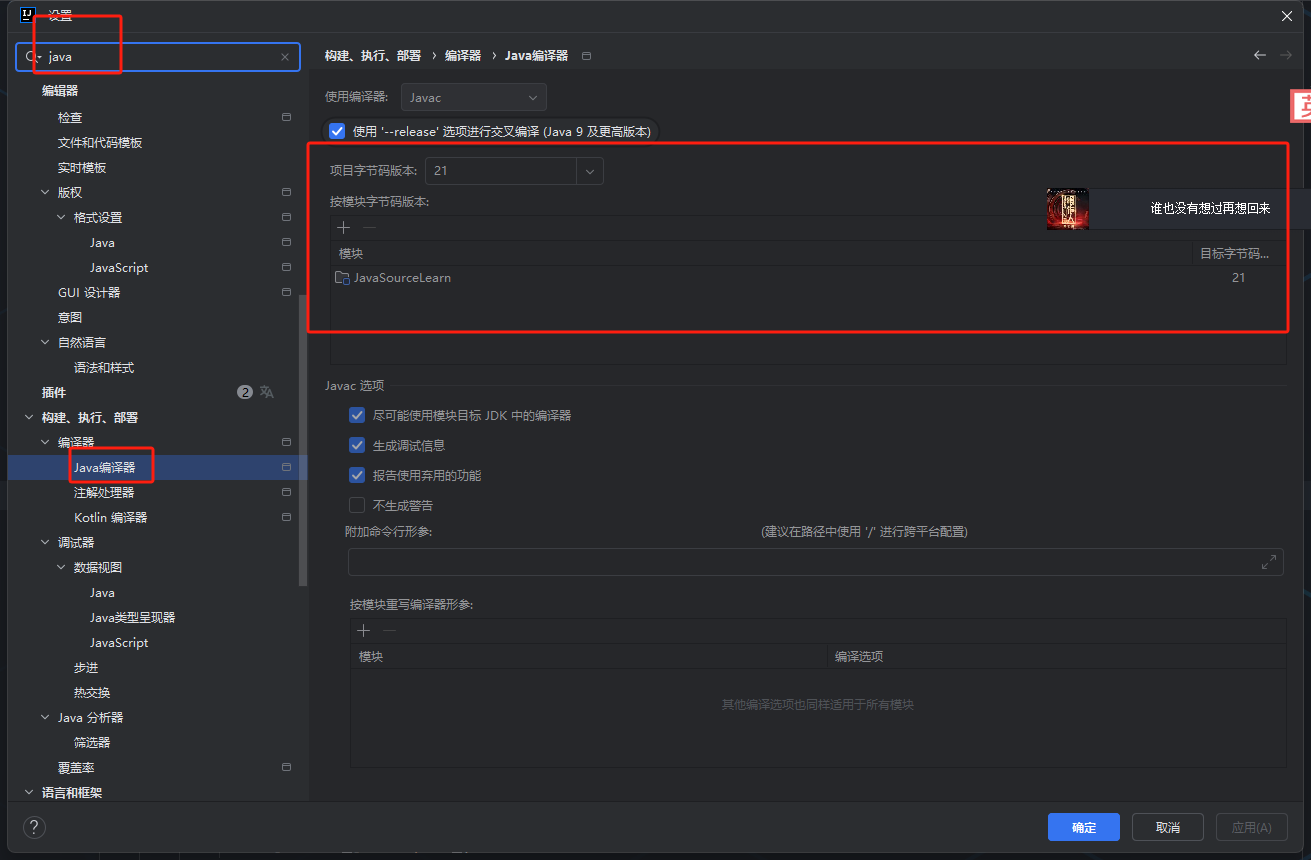Open the 实时模板 settings page
1311x860 pixels.
pyautogui.click(x=82, y=167)
